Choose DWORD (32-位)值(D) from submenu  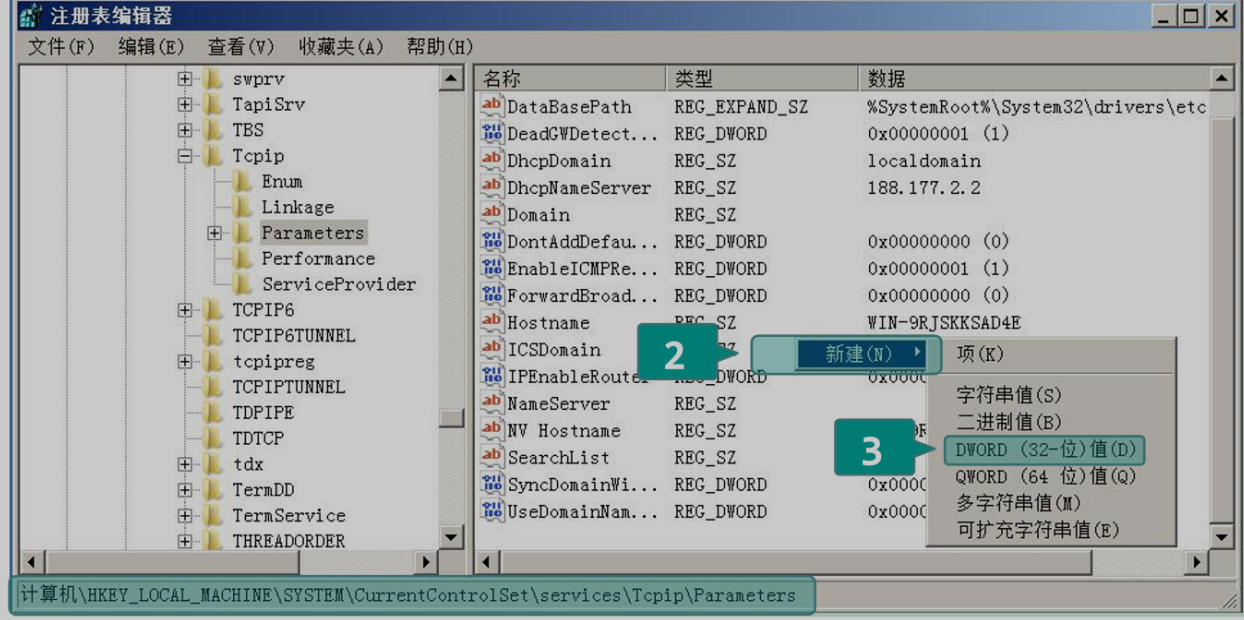coord(1045,450)
